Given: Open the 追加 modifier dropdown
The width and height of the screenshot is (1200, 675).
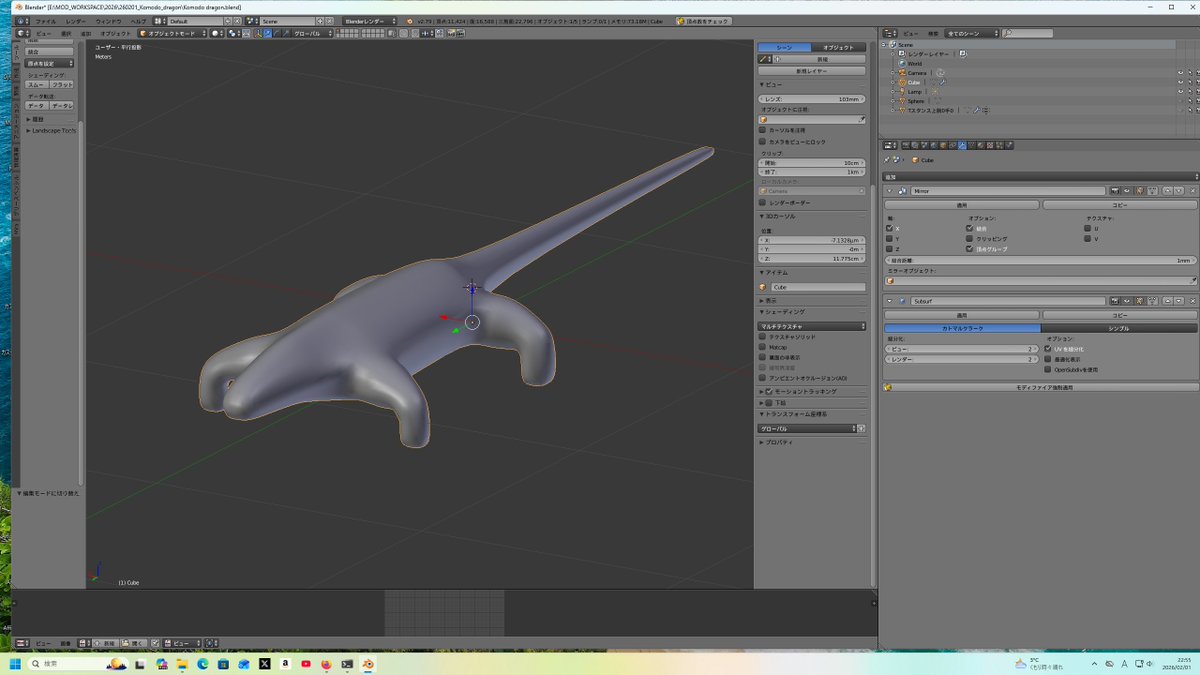Looking at the screenshot, I should click(1040, 177).
